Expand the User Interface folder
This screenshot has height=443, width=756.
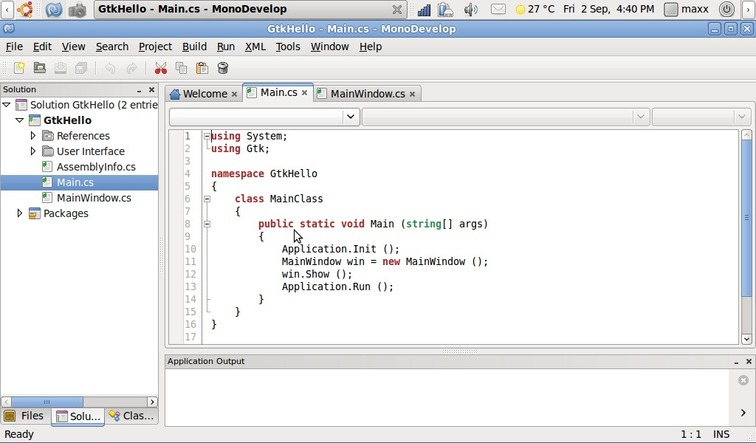click(33, 151)
